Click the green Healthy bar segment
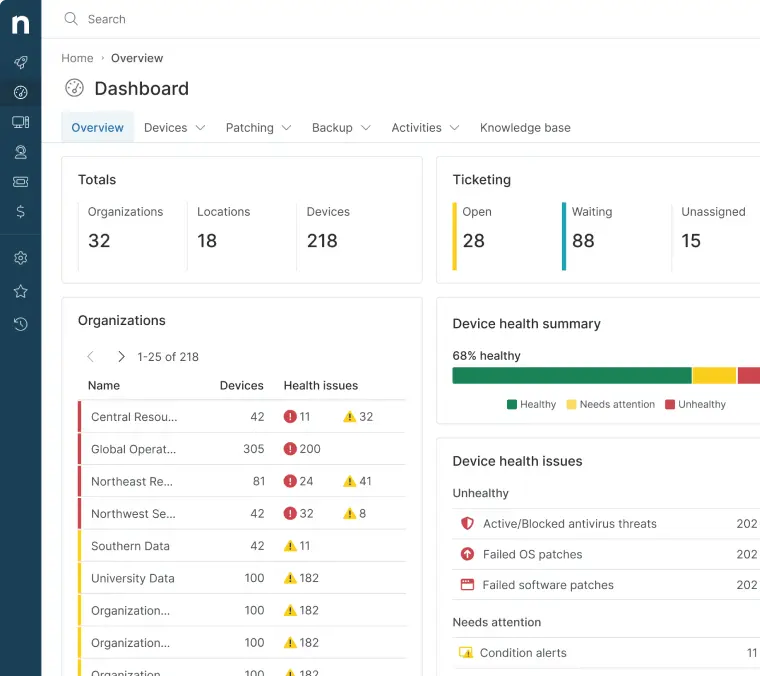 572,376
